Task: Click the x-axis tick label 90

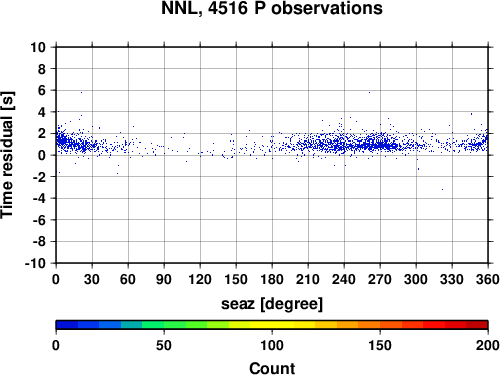Action: tap(164, 279)
